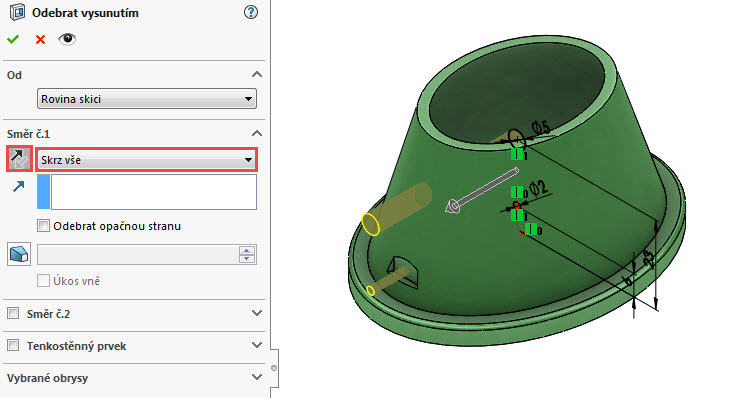Expand the Směr č.2 section
The width and height of the screenshot is (750, 398).
tap(257, 313)
